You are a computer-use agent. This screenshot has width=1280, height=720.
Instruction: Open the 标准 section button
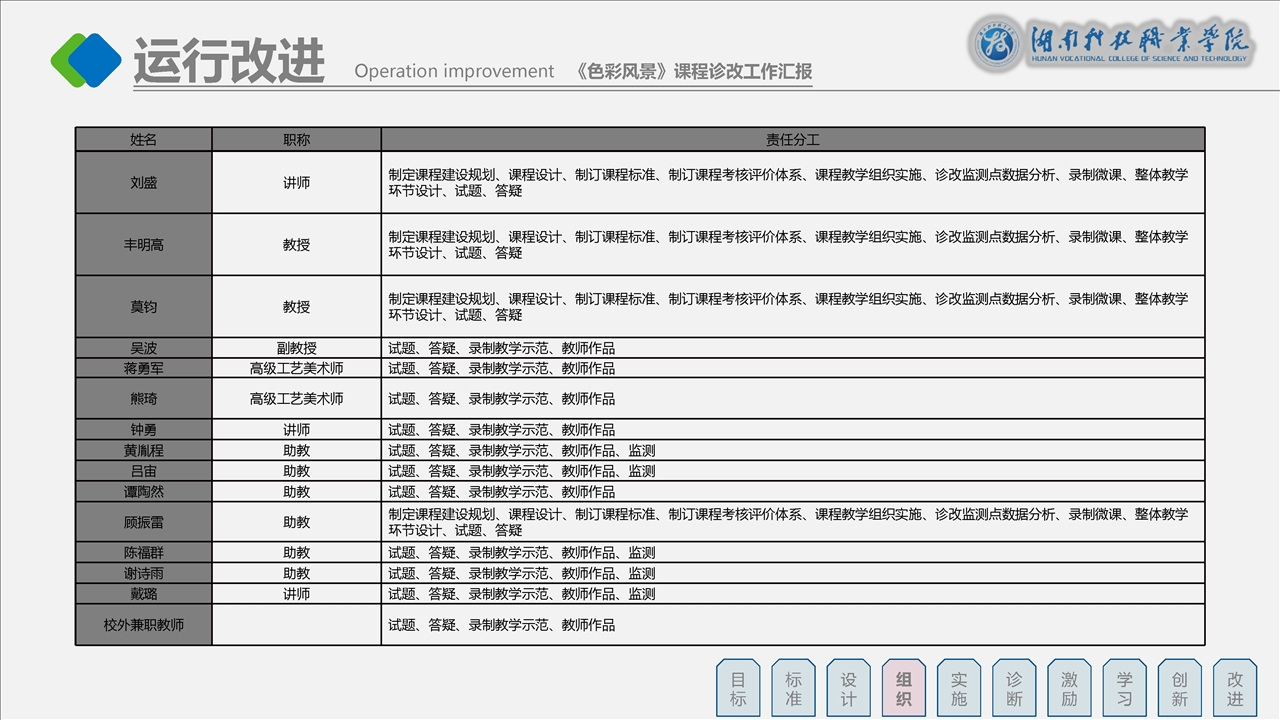pyautogui.click(x=793, y=689)
